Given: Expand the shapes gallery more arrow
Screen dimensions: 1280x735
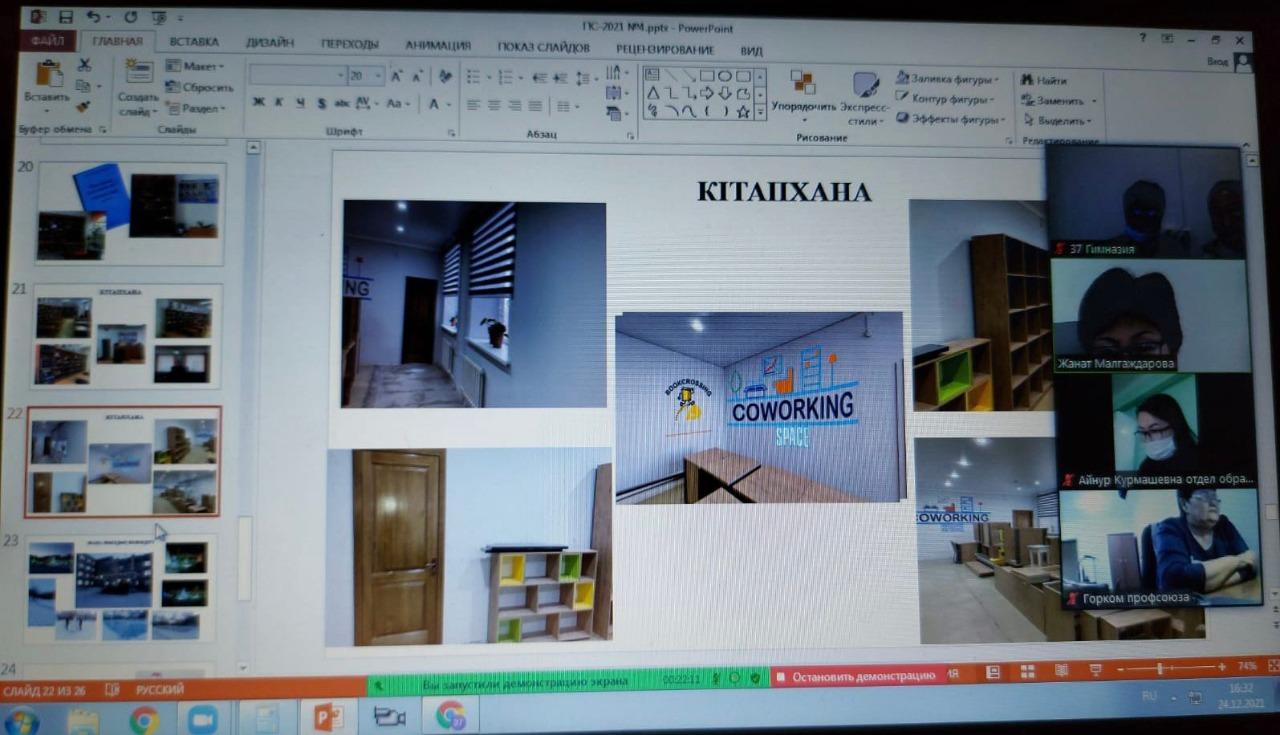Looking at the screenshot, I should click(x=761, y=112).
